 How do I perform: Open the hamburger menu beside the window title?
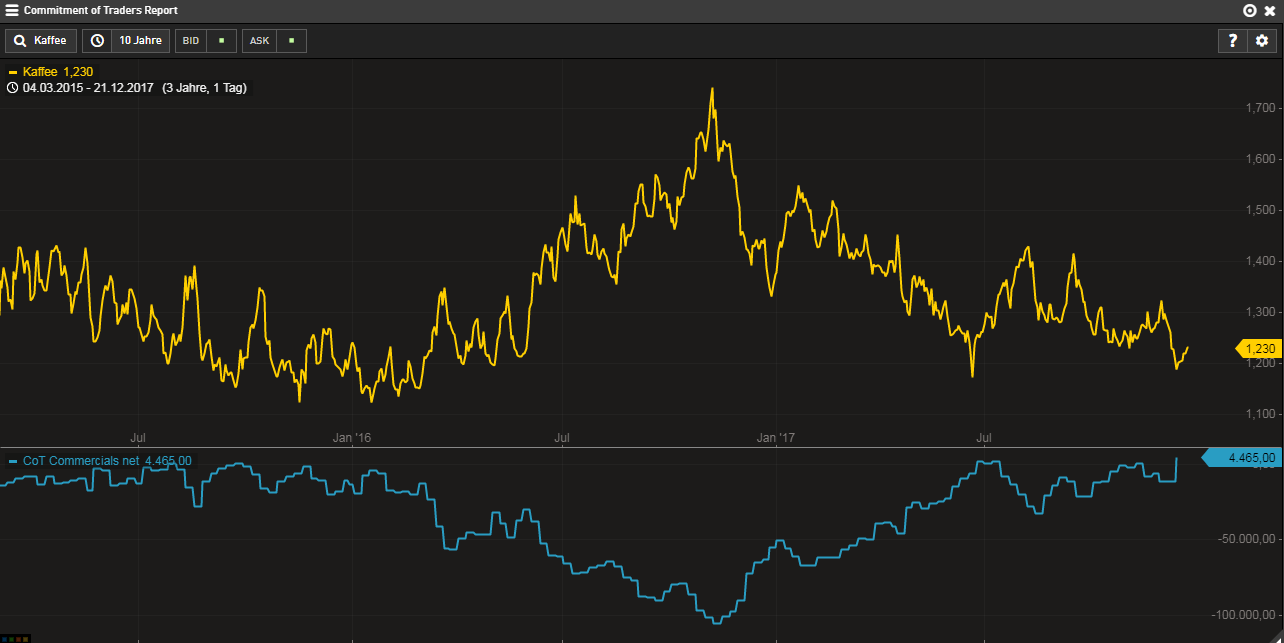pos(12,10)
